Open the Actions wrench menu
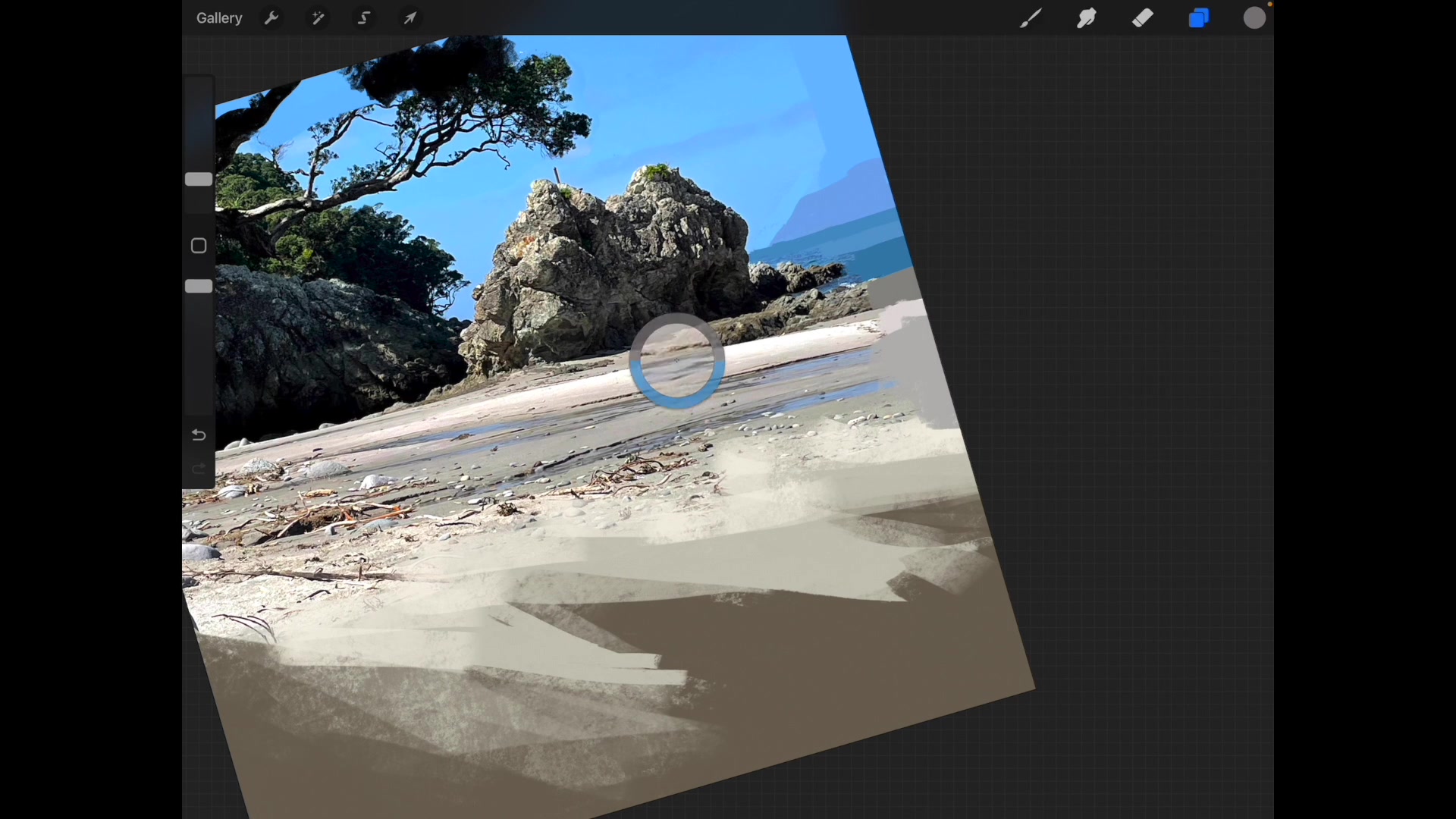The image size is (1456, 819). point(271,18)
